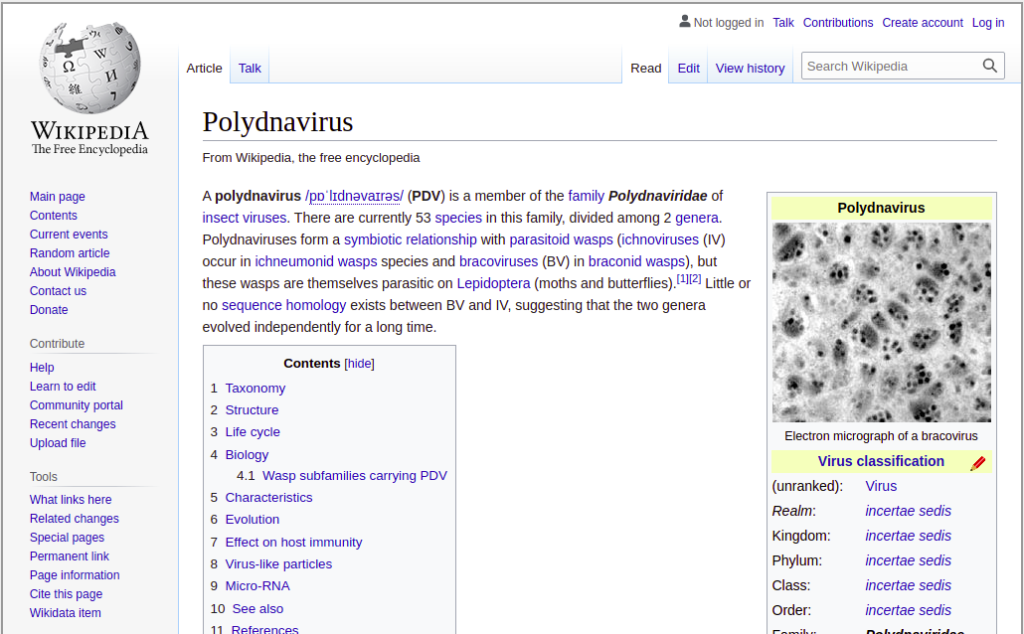Hide the Contents table
Screen dimensions: 1024x634
pos(359,364)
